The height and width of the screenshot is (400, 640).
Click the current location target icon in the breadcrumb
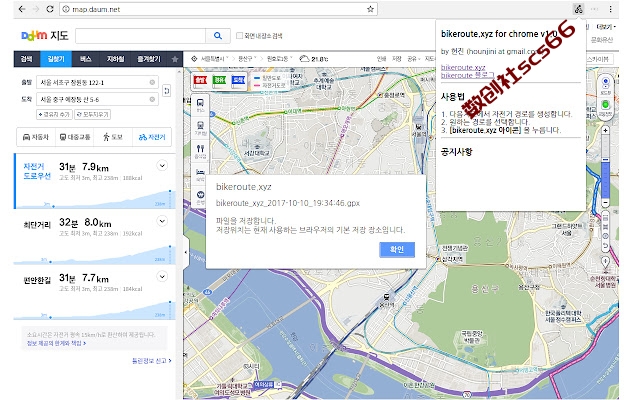pyautogui.click(x=194, y=59)
